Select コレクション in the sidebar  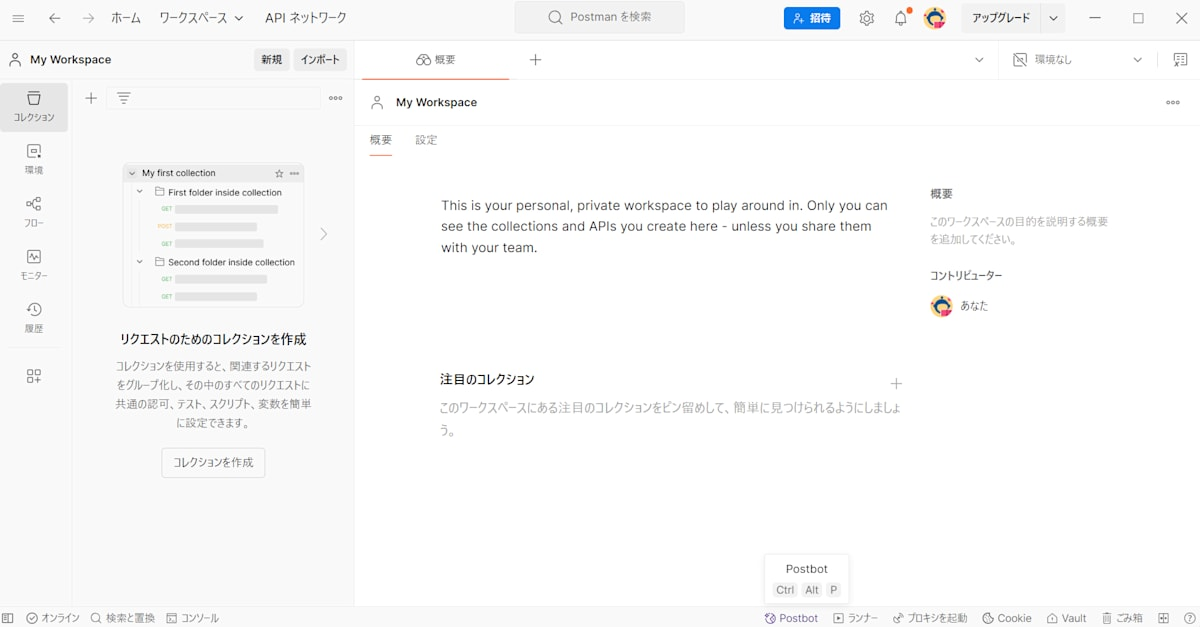34,107
